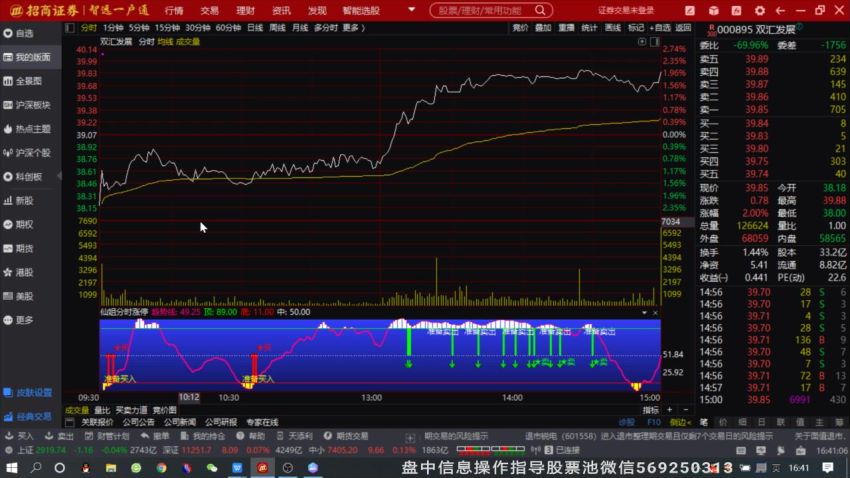Toggle the chart expand plus icon near top right
Screen dimensions: 850x478
tap(642, 42)
